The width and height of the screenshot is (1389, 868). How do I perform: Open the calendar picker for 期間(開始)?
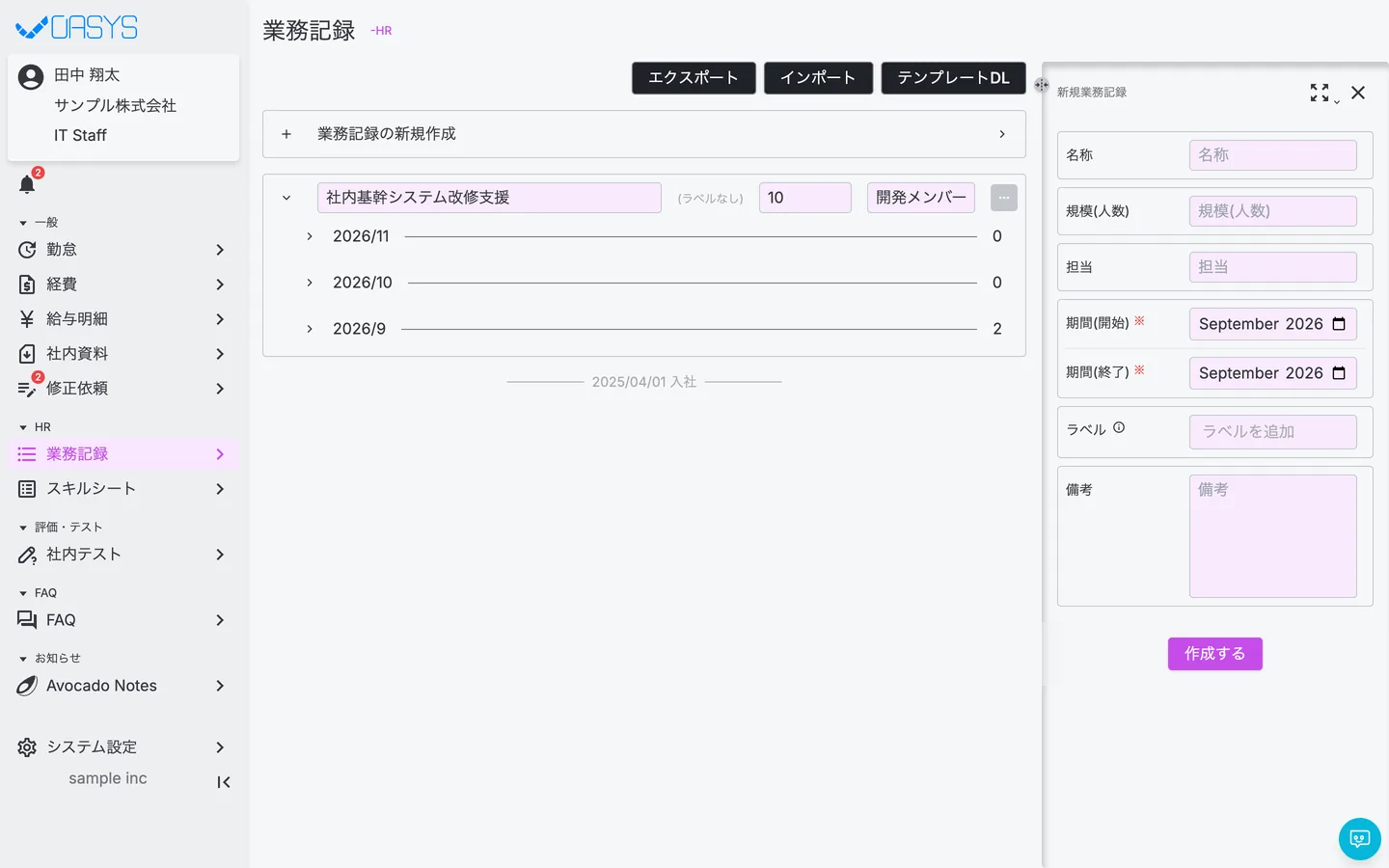tap(1339, 324)
